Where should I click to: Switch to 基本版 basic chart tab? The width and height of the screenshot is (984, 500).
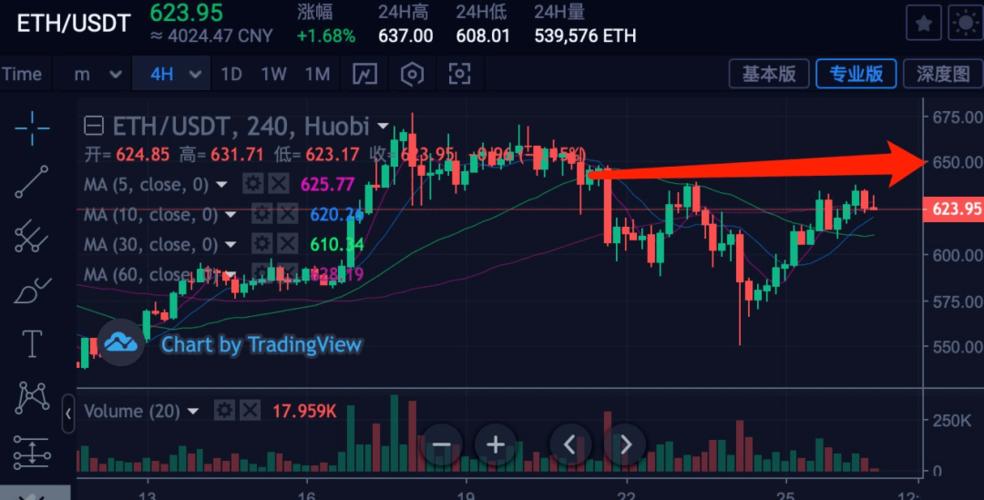[x=768, y=74]
